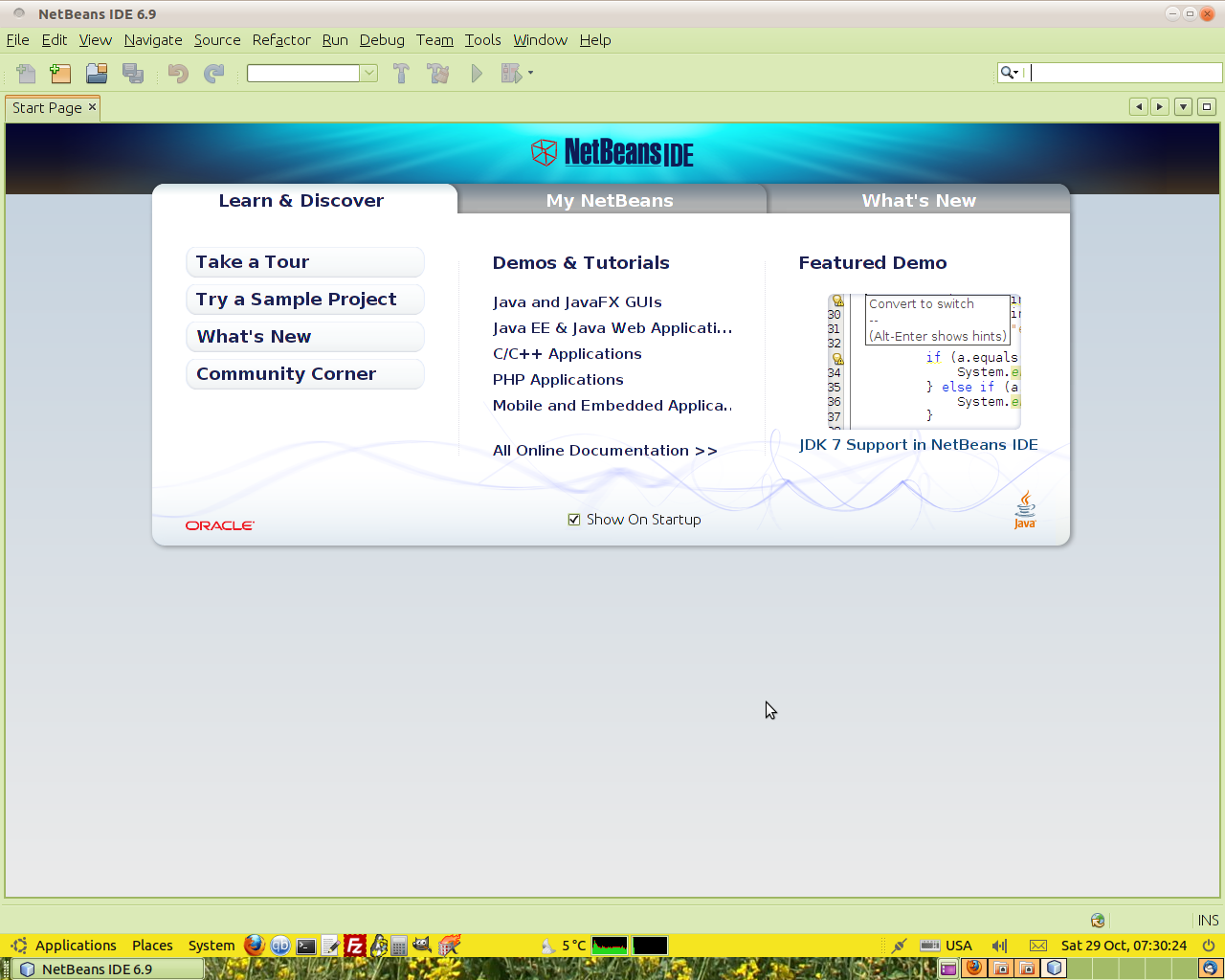This screenshot has width=1225, height=980.
Task: Click the New File toolbar icon
Action: [x=26, y=74]
